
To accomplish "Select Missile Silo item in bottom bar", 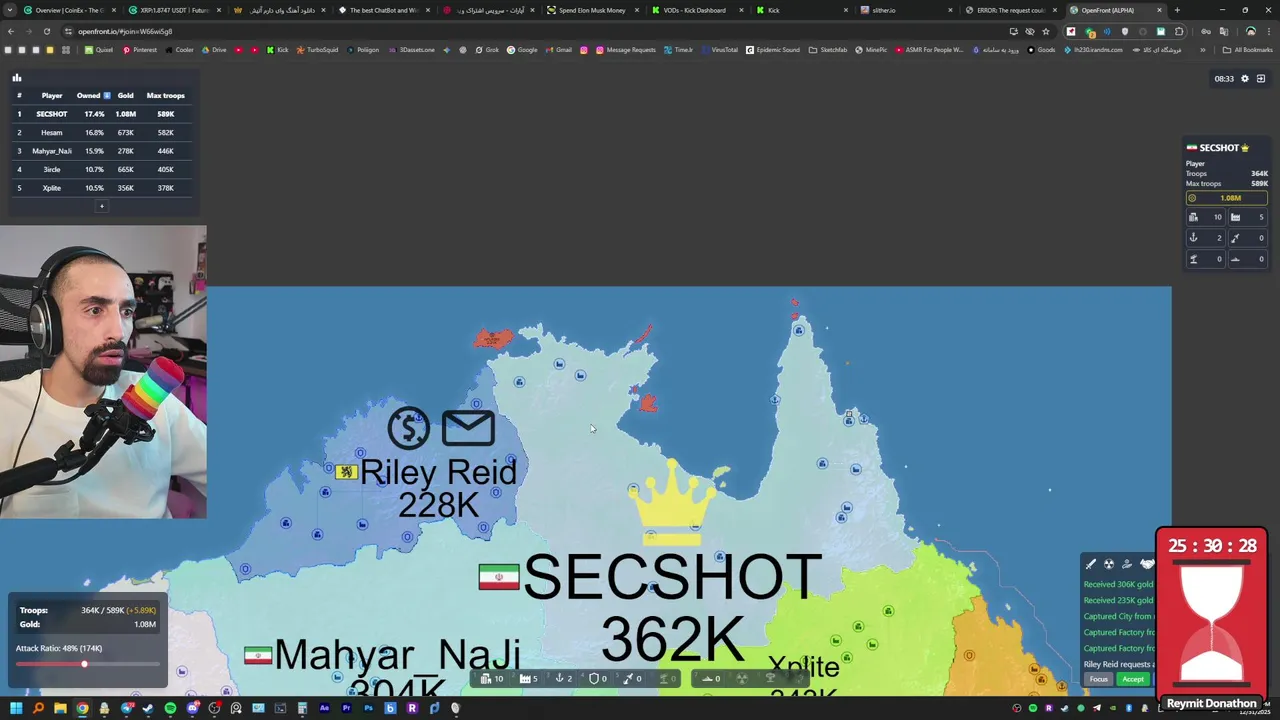I will (x=633, y=679).
